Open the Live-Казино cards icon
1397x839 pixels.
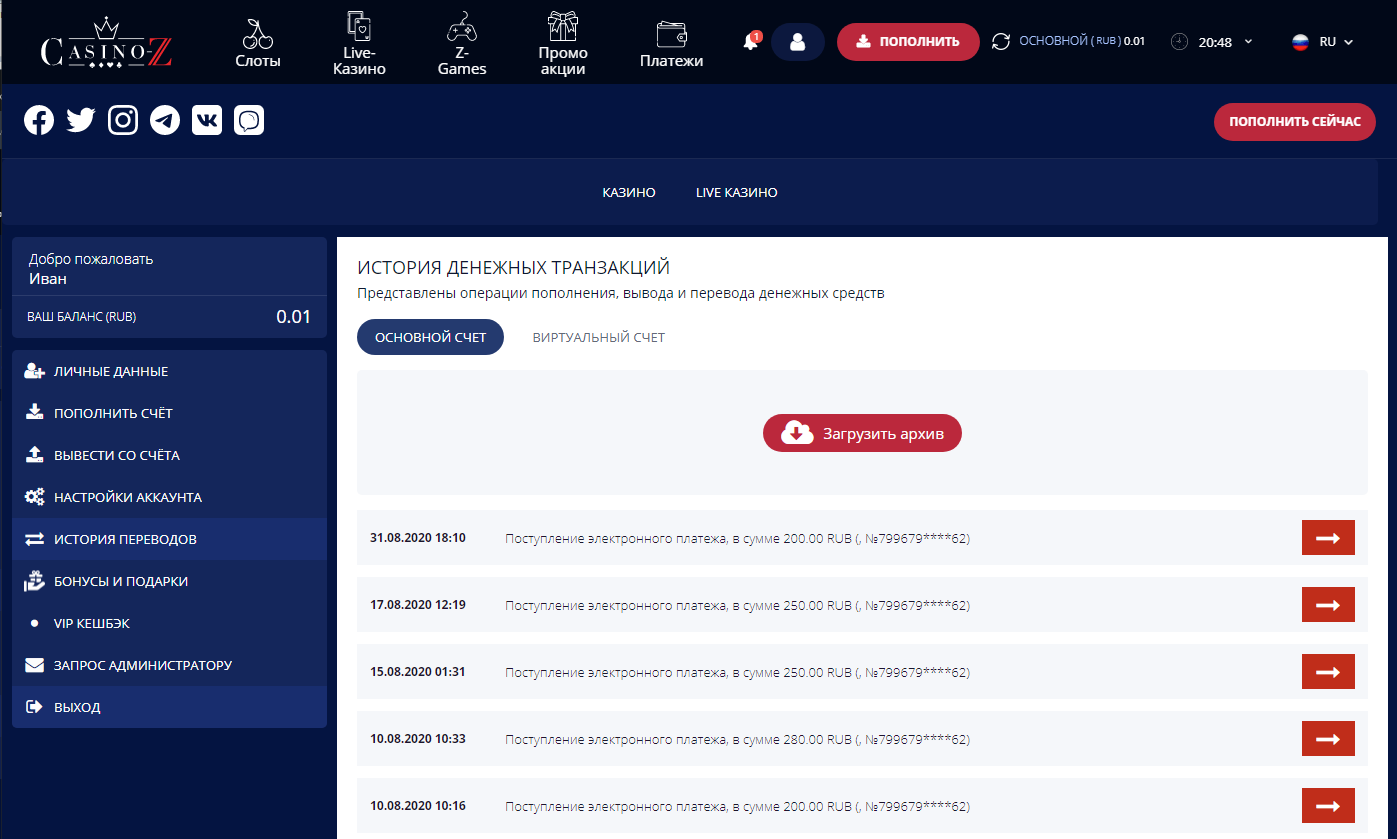[x=358, y=27]
